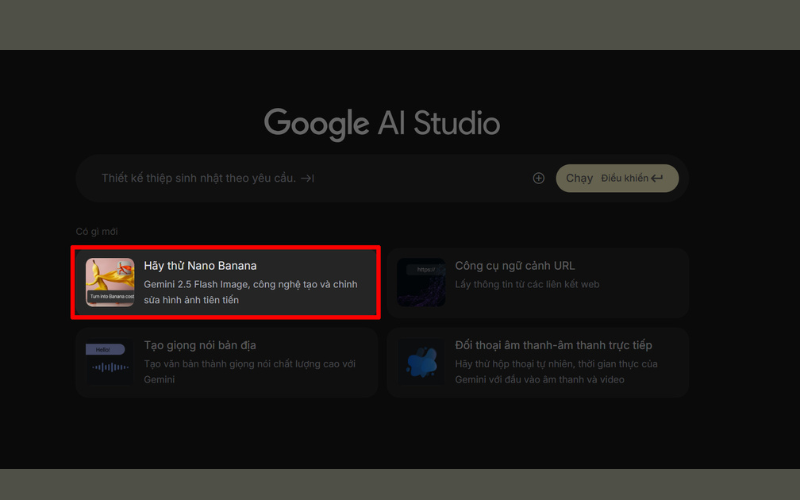This screenshot has width=800, height=500.
Task: Click the Enter key arrow icon on Chạy button
Action: [657, 178]
